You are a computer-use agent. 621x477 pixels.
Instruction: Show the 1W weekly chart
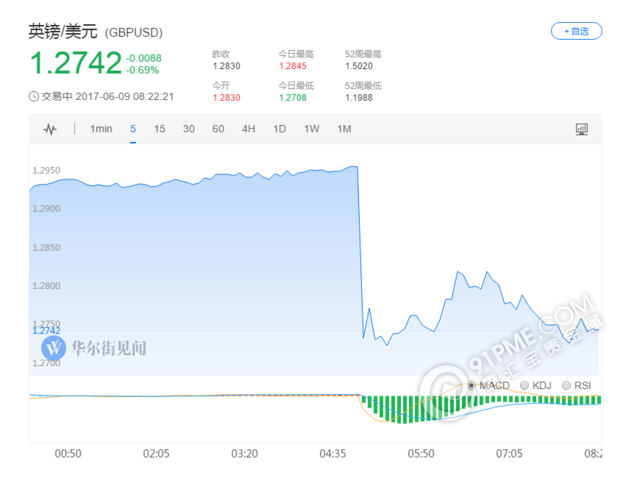pos(312,129)
